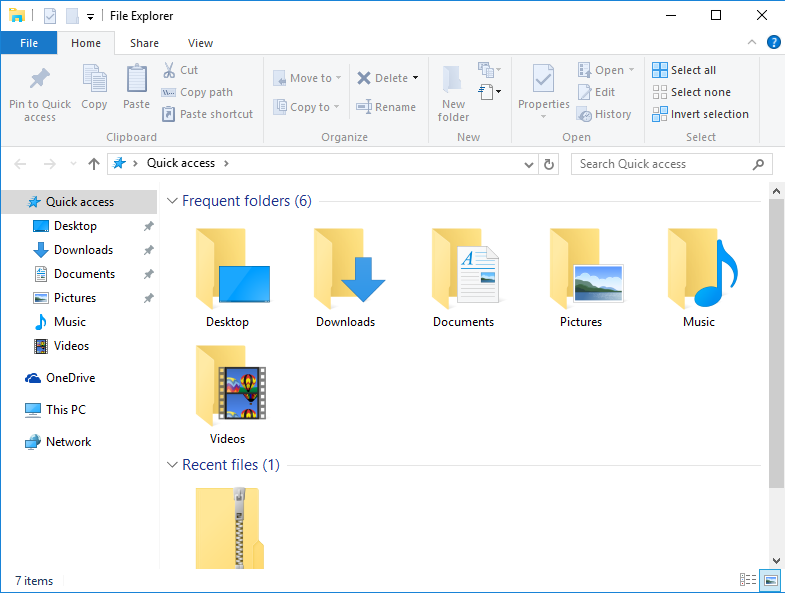Switch to Details view in status bar
Screen dimensions: 785x593
tap(748, 580)
